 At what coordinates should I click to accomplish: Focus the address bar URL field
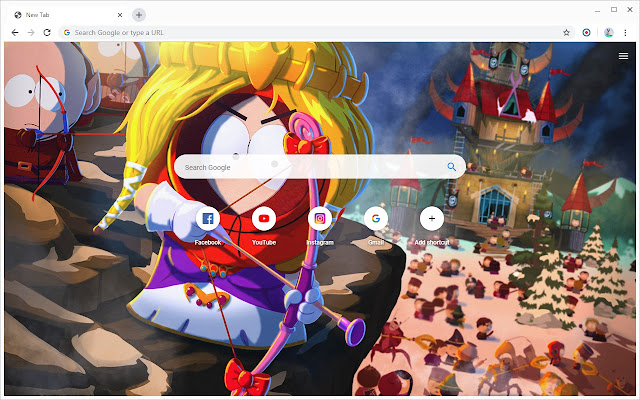click(x=316, y=33)
